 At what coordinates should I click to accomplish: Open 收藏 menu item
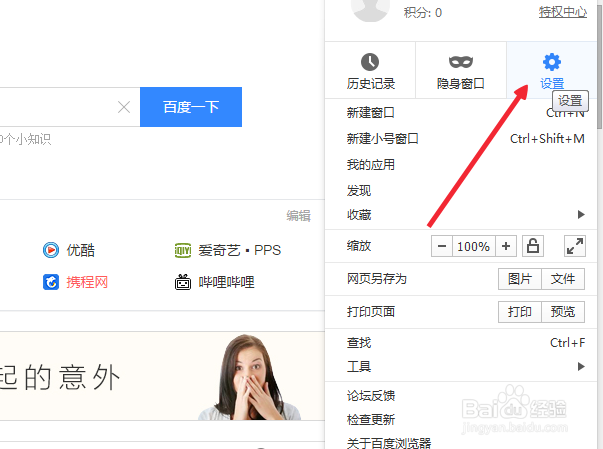click(461, 215)
